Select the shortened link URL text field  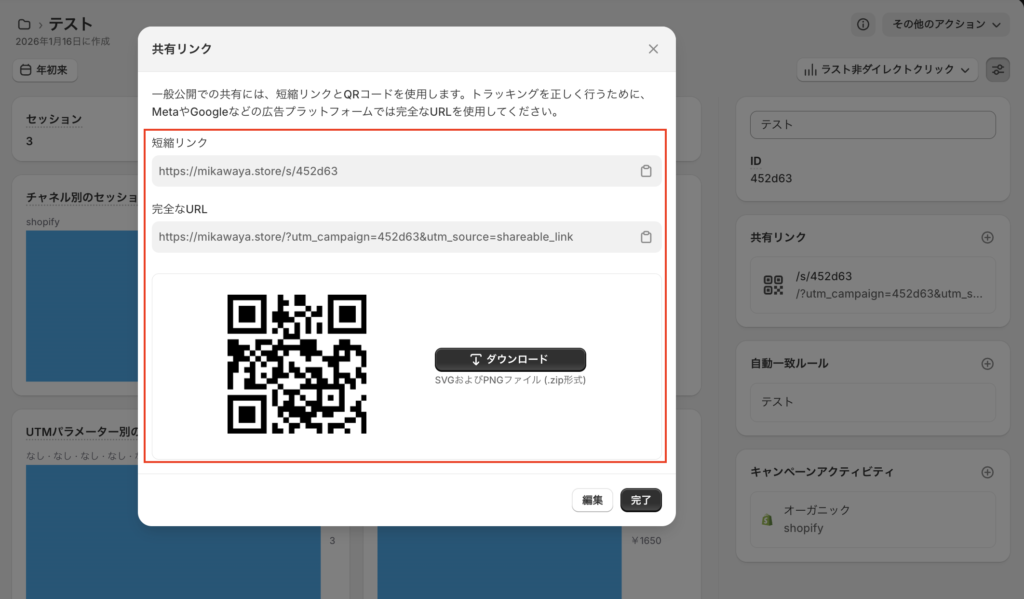[395, 171]
